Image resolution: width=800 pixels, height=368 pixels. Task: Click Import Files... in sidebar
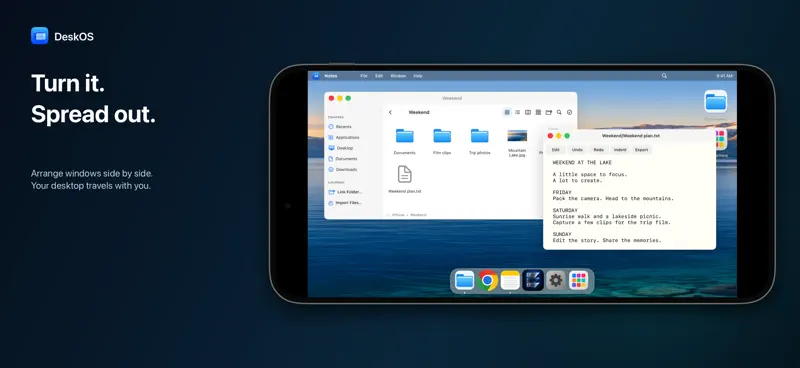tap(345, 203)
